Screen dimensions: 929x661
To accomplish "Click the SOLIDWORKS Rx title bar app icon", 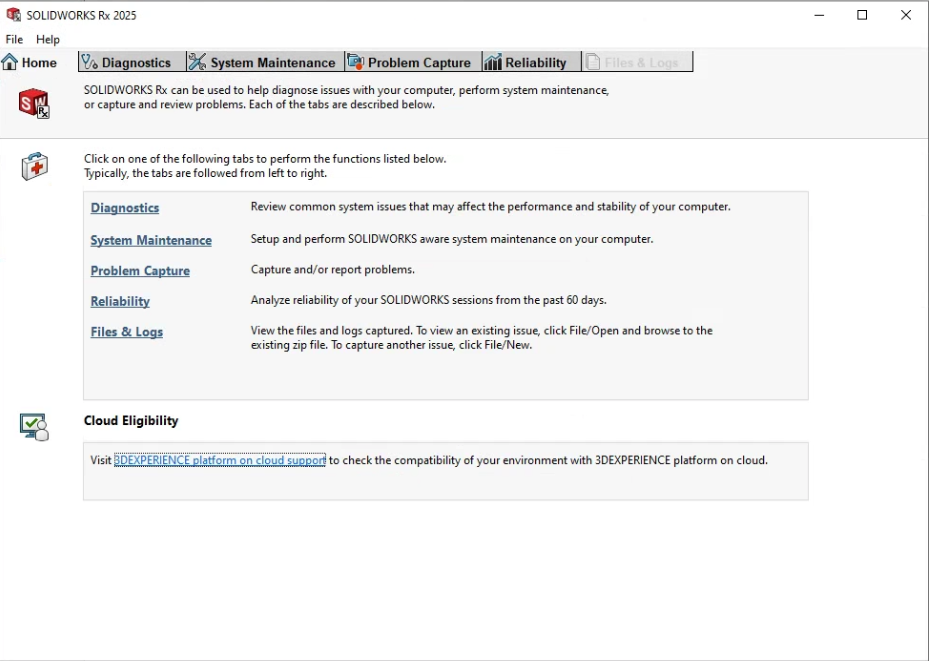I will [13, 15].
